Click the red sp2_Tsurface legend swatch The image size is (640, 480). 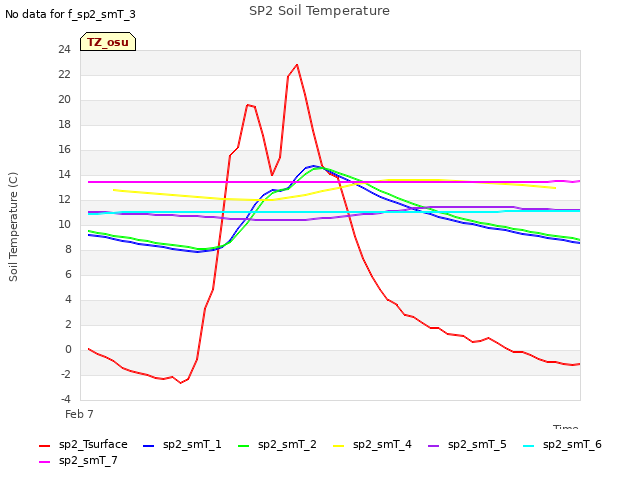tap(44, 446)
